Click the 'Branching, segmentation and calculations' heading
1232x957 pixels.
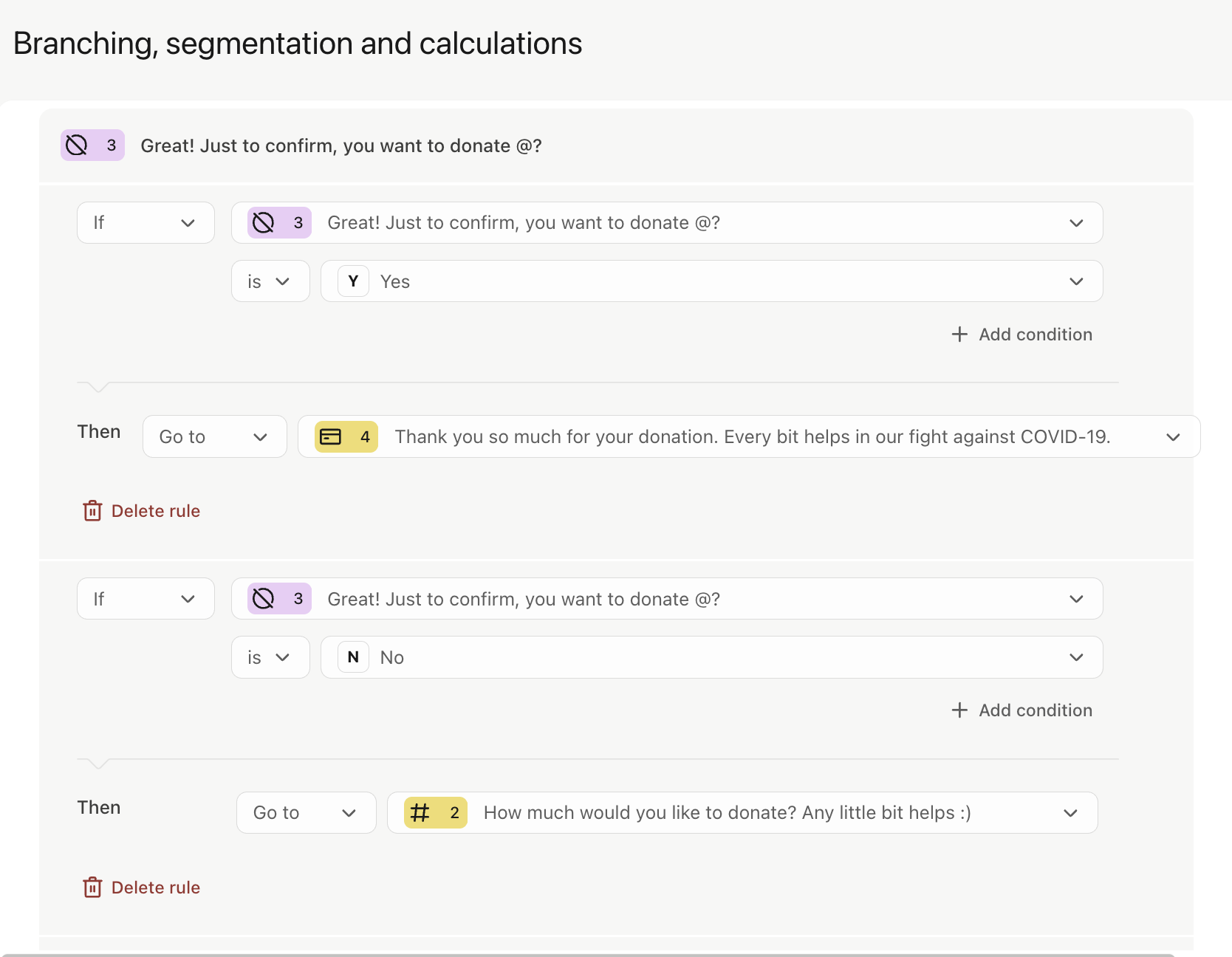298,44
